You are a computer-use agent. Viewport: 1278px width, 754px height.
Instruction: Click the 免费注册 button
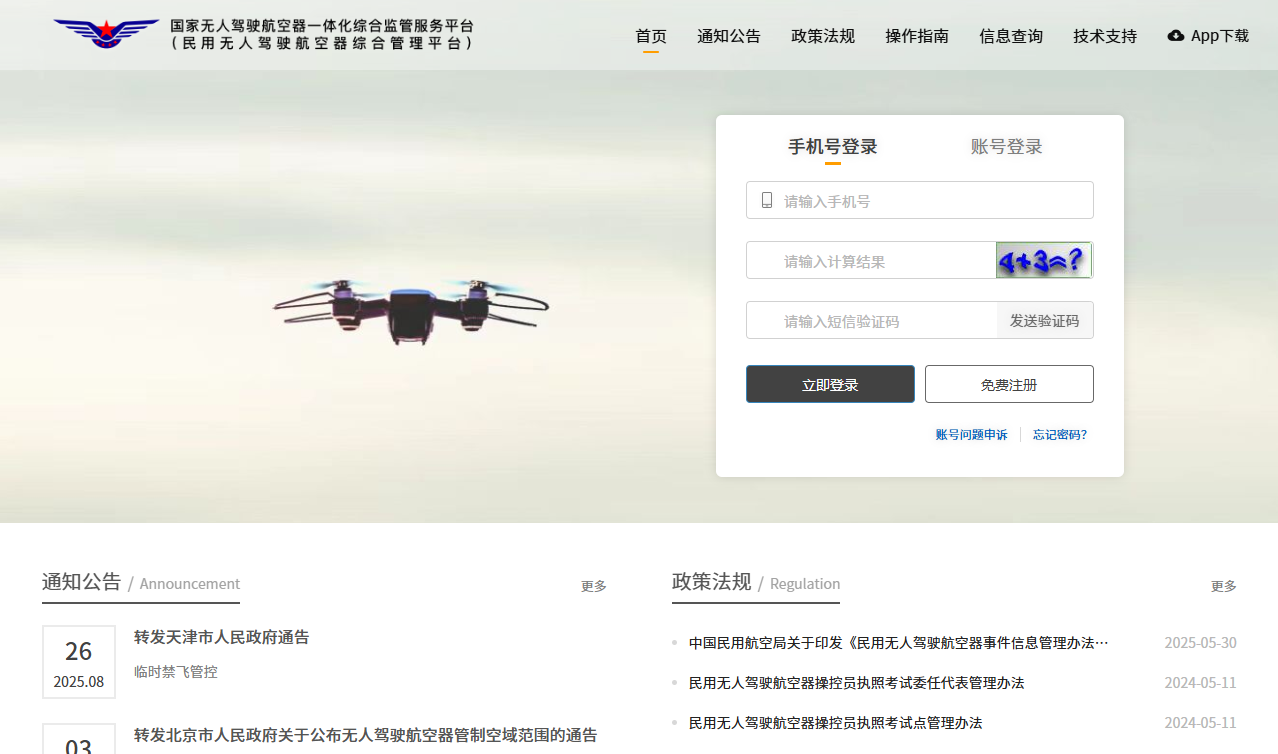[1008, 384]
